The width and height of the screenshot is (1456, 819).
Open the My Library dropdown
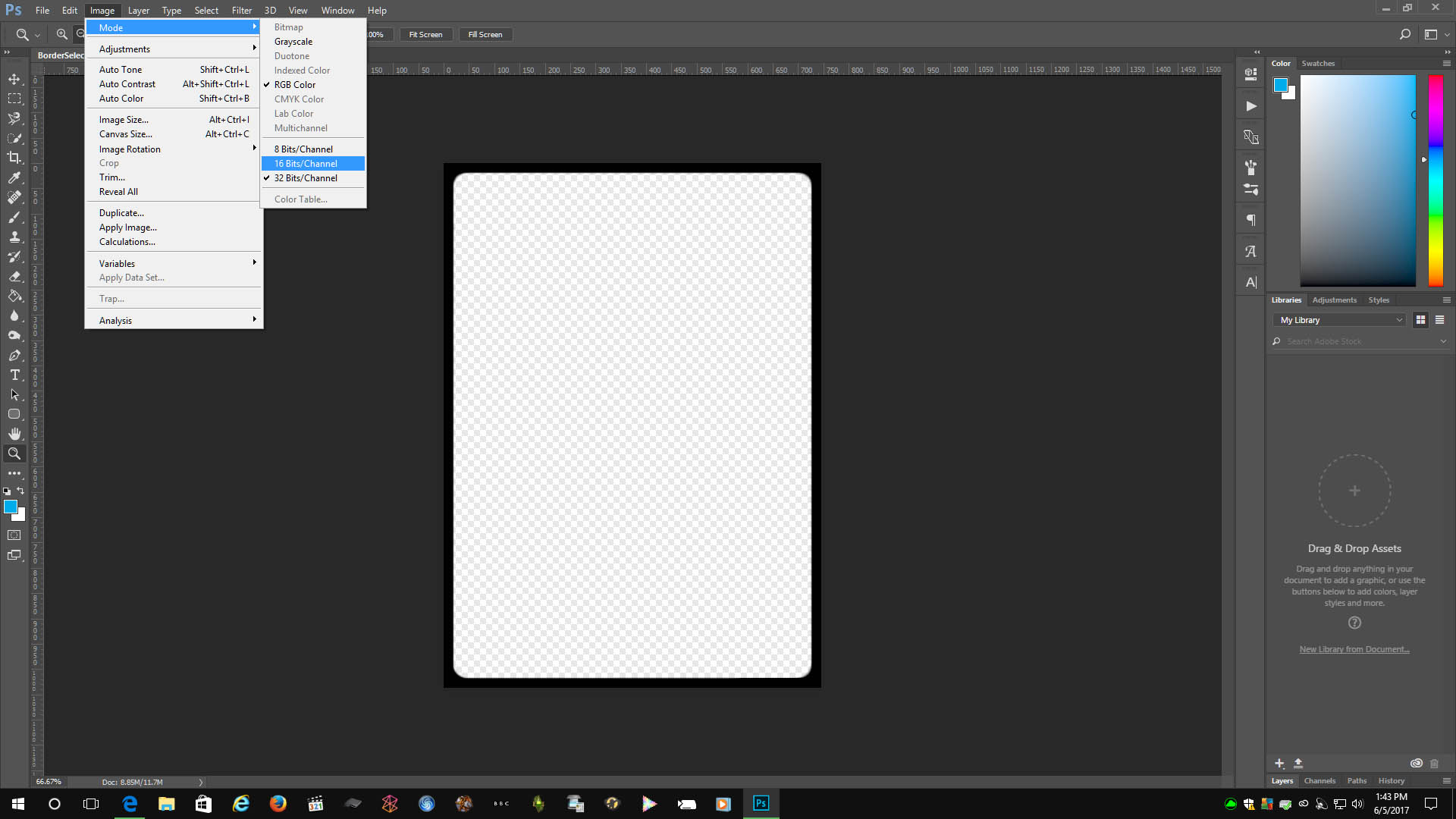pos(1338,319)
